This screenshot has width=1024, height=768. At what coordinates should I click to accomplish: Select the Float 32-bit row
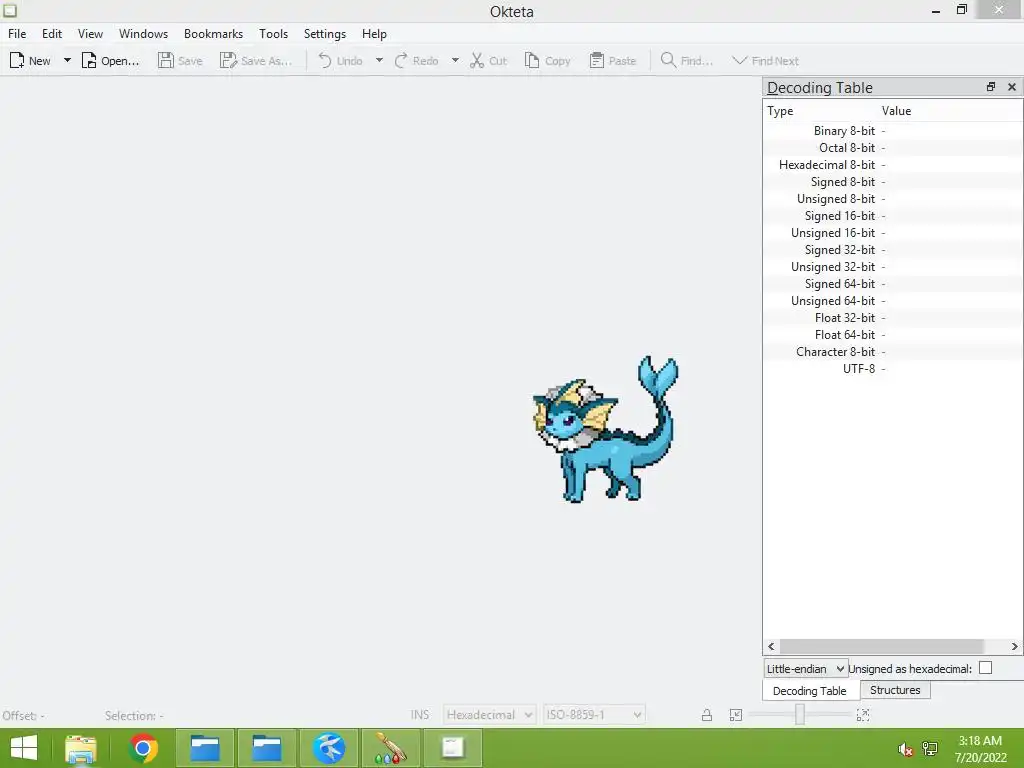893,317
